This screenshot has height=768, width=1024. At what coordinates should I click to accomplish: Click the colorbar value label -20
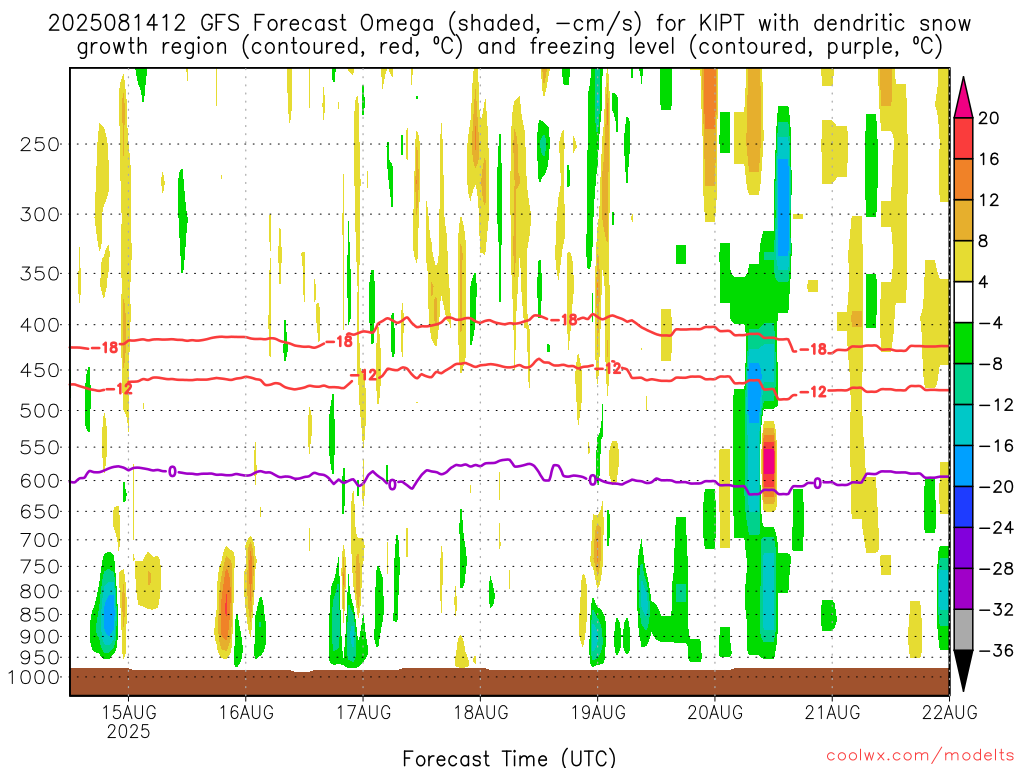tap(996, 487)
